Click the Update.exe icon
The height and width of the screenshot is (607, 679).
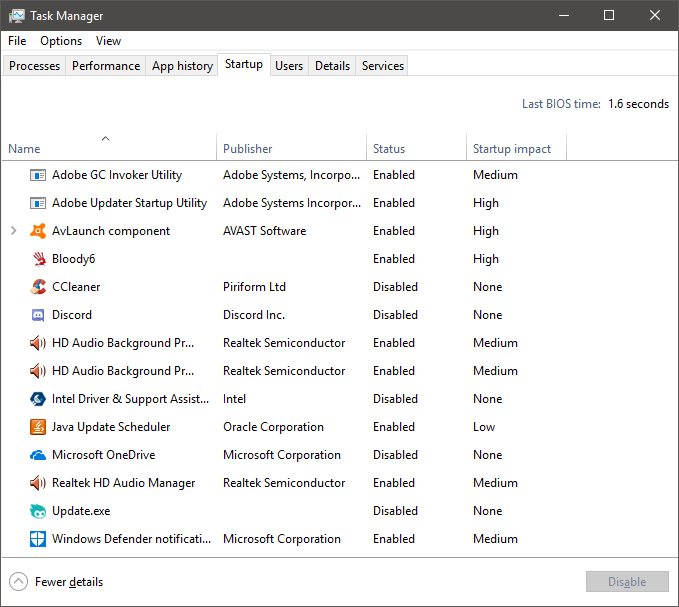click(38, 511)
